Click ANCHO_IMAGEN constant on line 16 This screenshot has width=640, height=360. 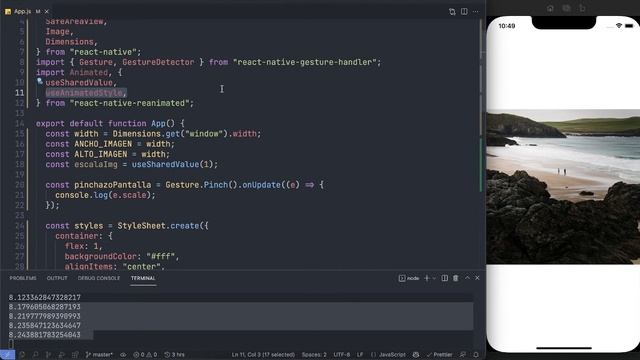[103, 144]
